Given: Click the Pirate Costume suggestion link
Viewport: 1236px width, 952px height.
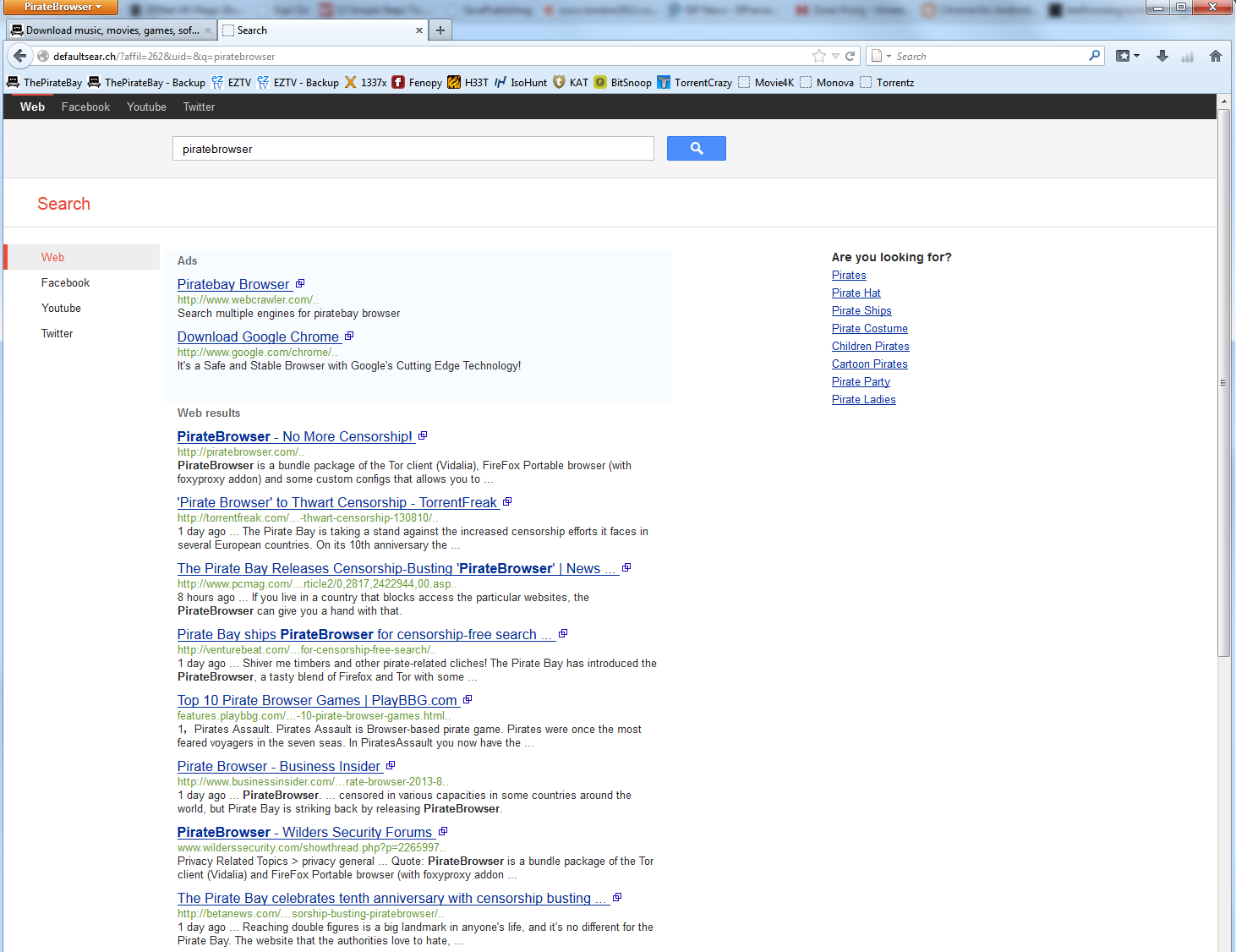Looking at the screenshot, I should click(869, 329).
